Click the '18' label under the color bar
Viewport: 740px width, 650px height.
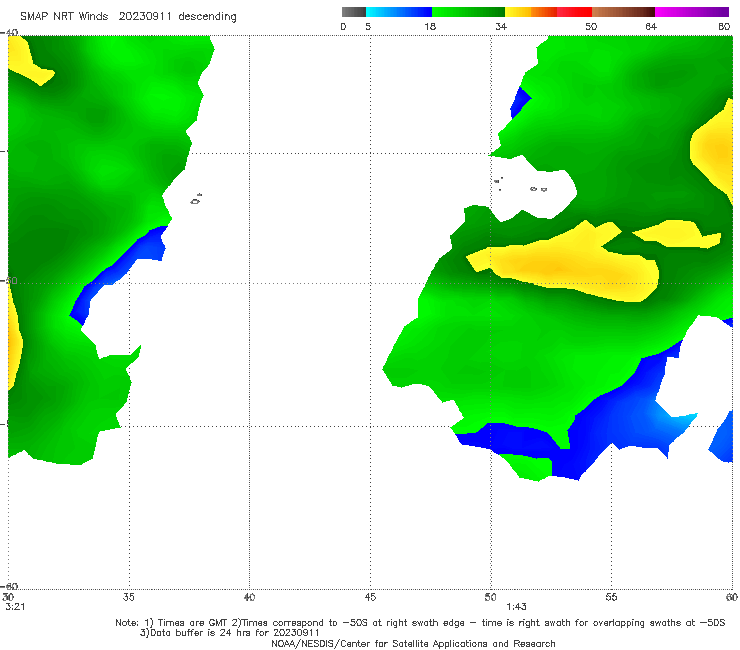click(x=430, y=26)
